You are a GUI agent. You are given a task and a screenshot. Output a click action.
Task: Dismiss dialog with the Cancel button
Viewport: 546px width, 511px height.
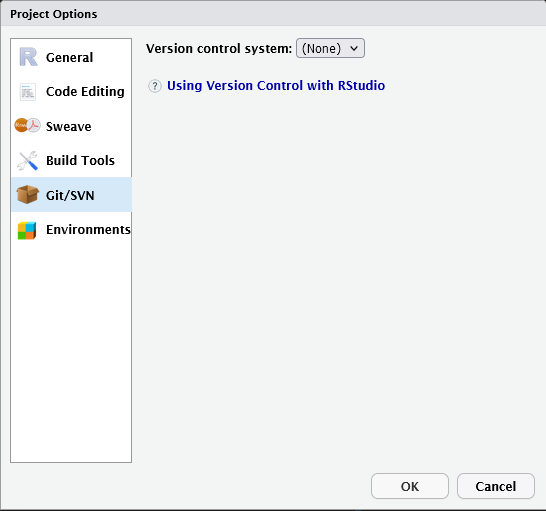click(x=496, y=486)
